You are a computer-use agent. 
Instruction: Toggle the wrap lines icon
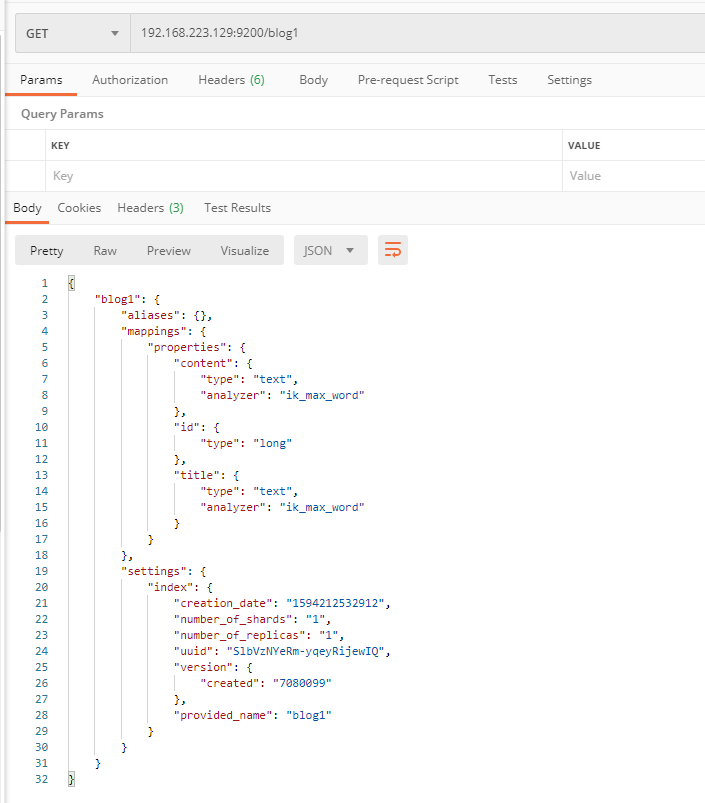[x=393, y=250]
